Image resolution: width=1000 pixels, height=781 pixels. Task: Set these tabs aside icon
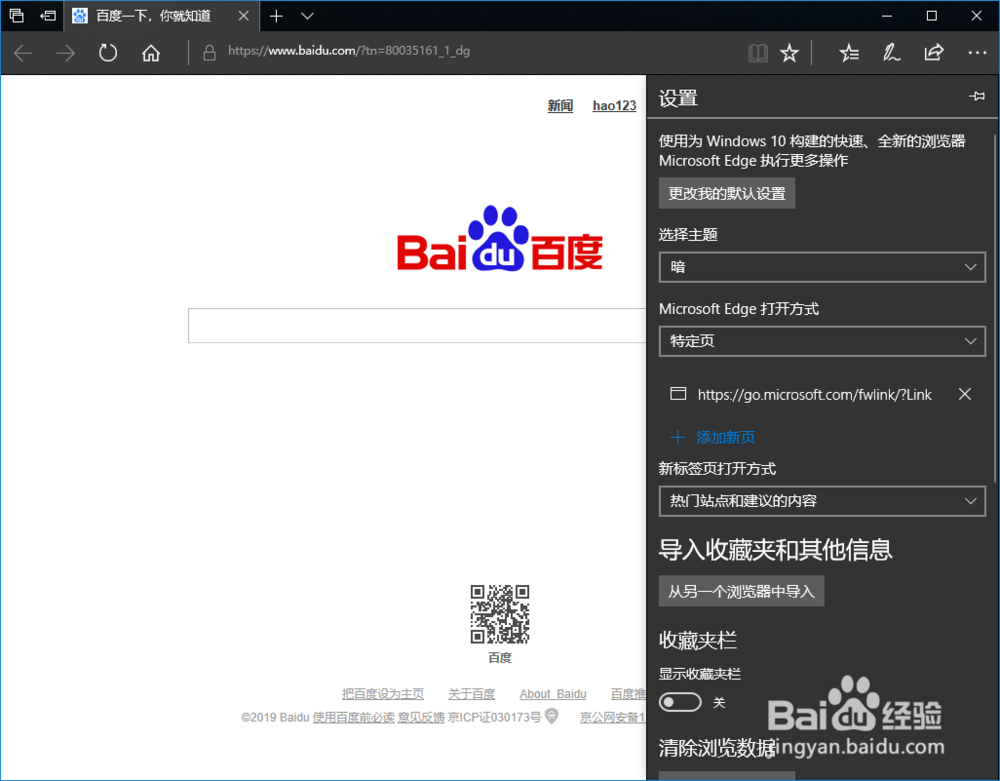tap(48, 15)
